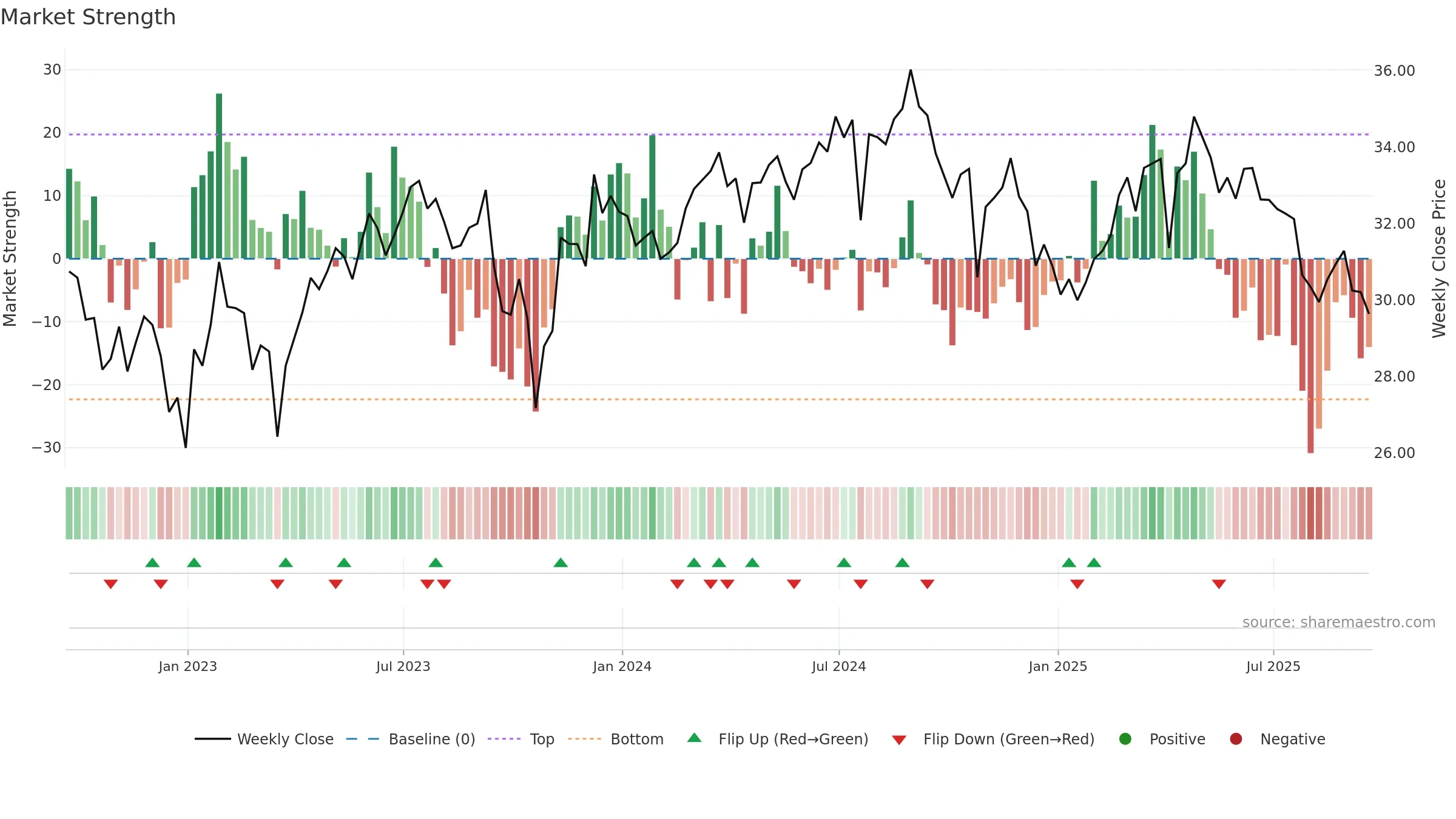
Task: Click the Jul 2025 axis label
Action: click(x=1273, y=666)
